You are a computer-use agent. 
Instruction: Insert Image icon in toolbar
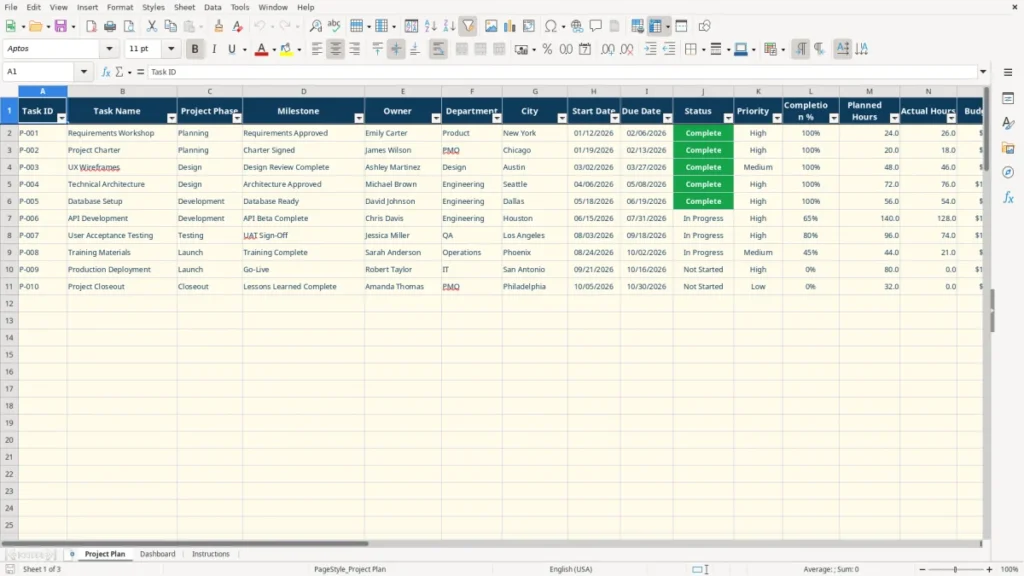click(491, 26)
